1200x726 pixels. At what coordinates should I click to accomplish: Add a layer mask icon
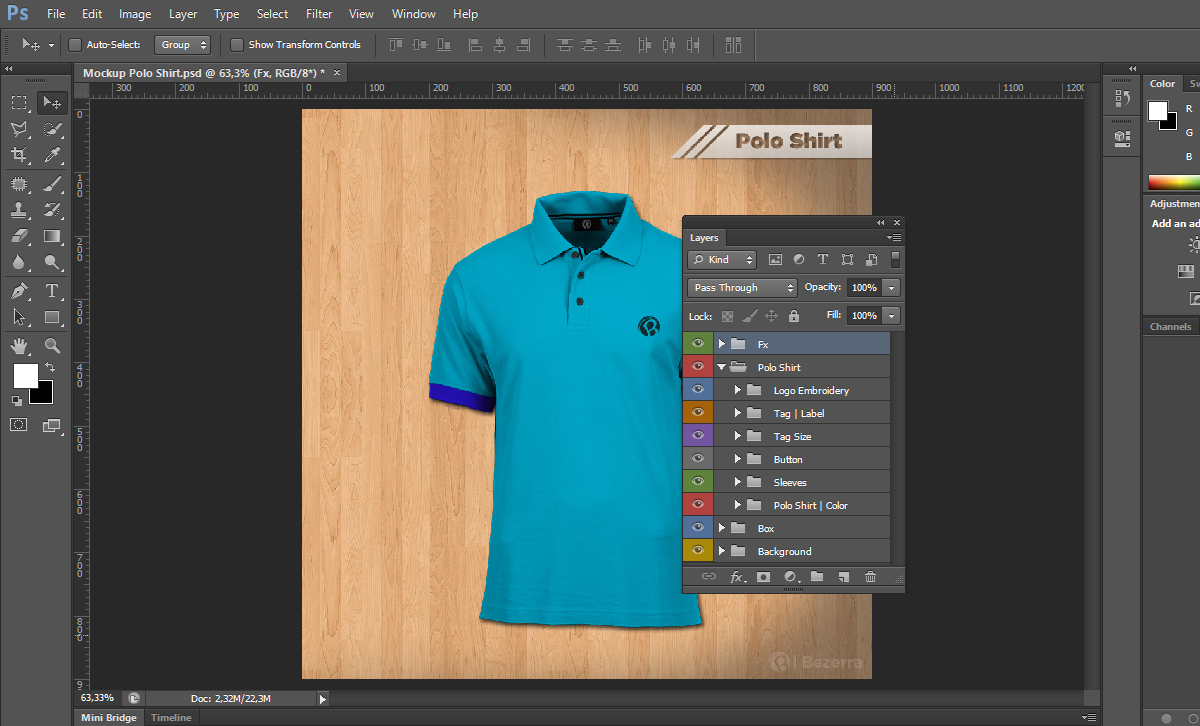[763, 577]
